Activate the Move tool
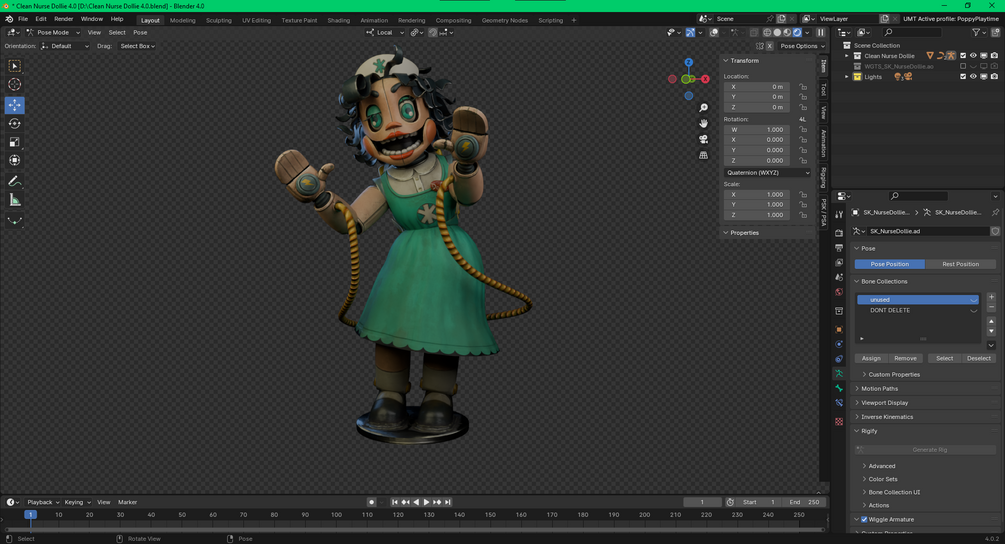 (14, 105)
